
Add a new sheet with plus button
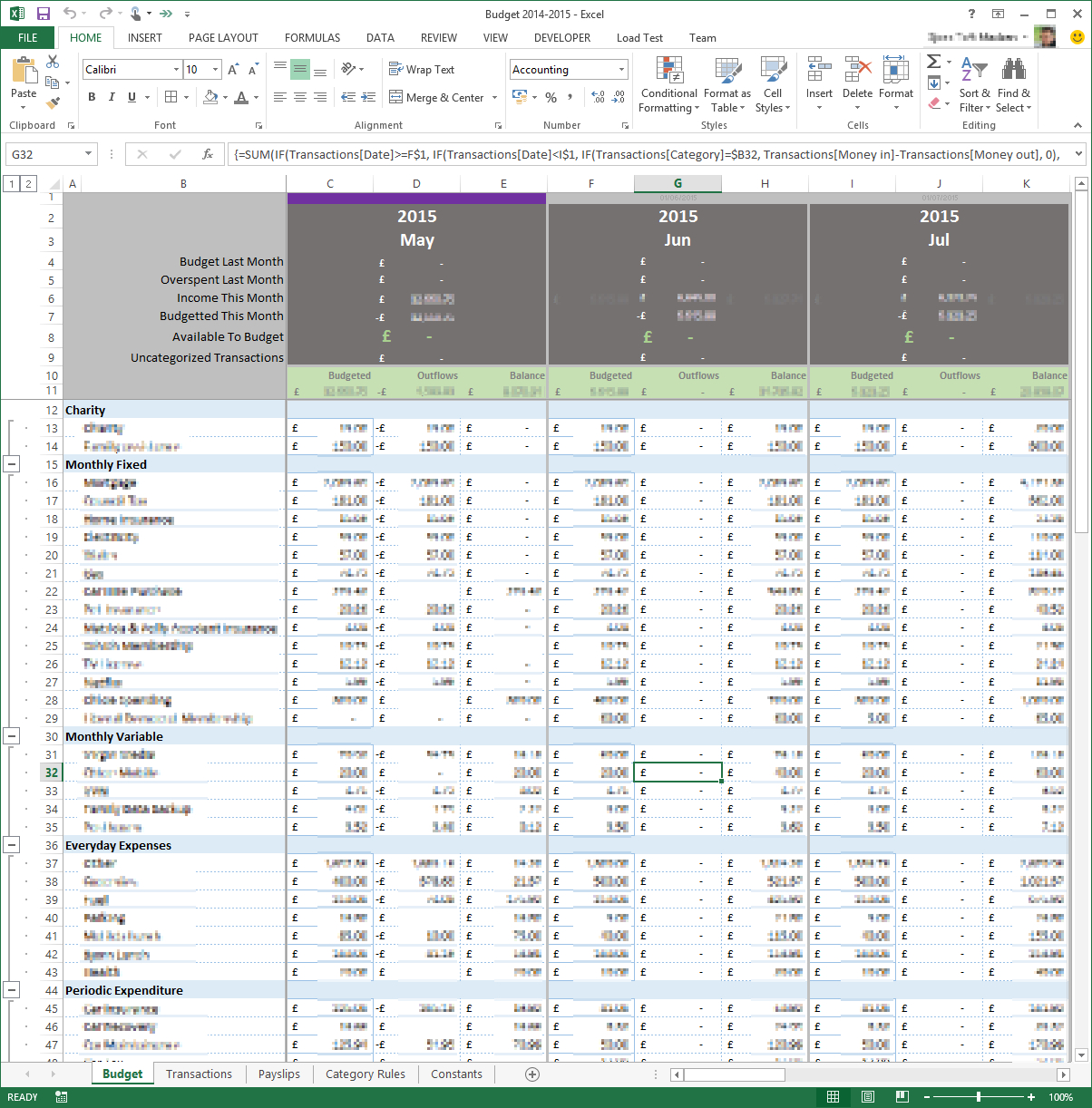point(532,1074)
